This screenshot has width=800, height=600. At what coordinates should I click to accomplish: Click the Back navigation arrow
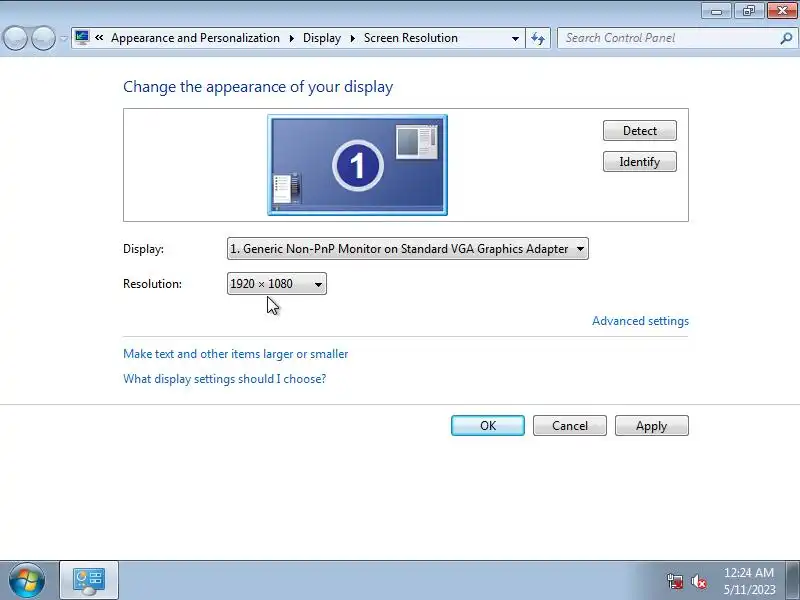point(15,38)
